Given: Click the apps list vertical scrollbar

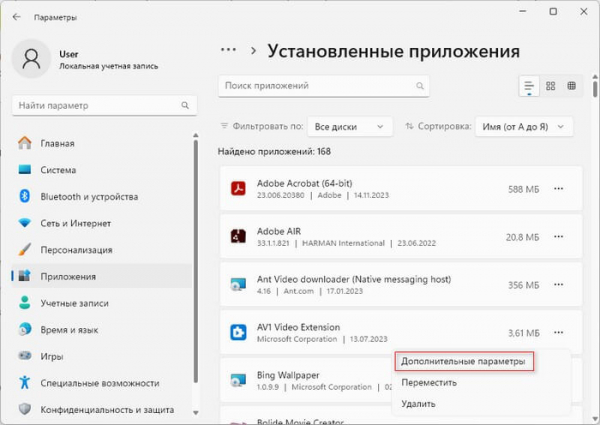Looking at the screenshot, I should pyautogui.click(x=595, y=87).
